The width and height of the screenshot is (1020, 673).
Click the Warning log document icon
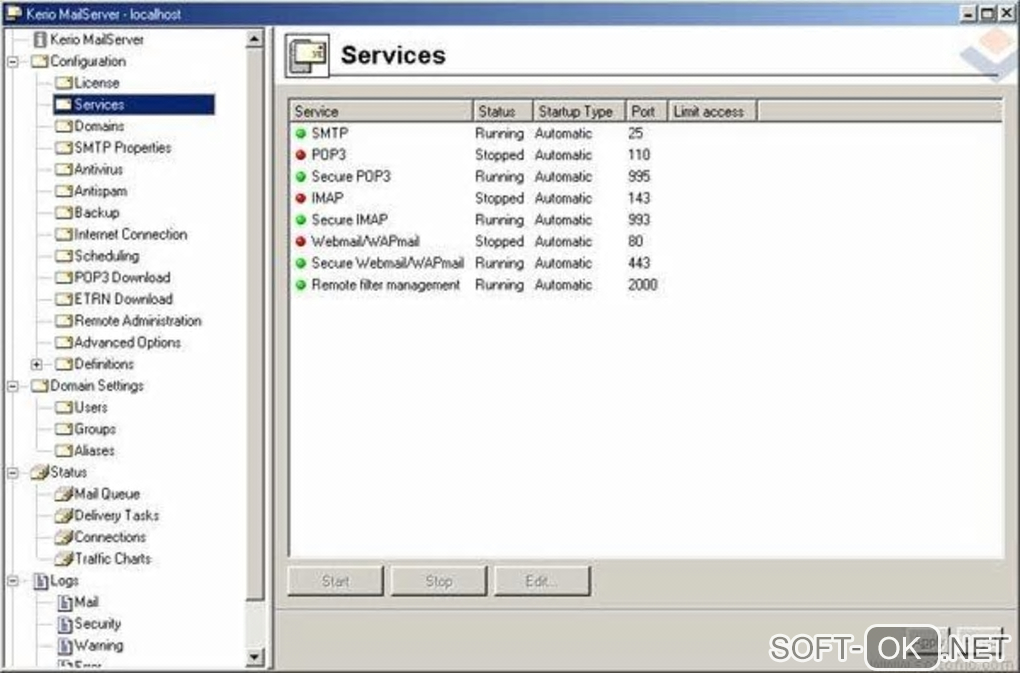(64, 645)
